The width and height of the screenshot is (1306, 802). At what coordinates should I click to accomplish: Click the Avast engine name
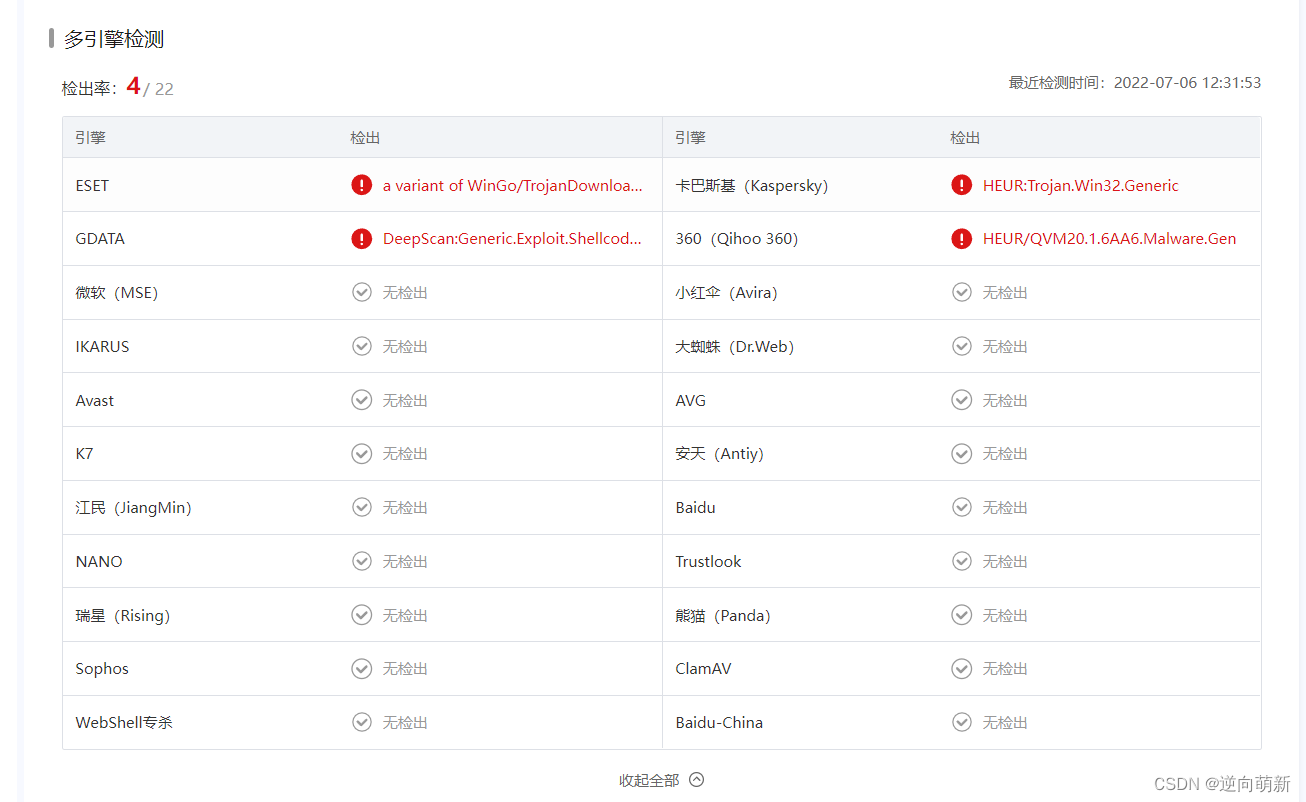[95, 400]
